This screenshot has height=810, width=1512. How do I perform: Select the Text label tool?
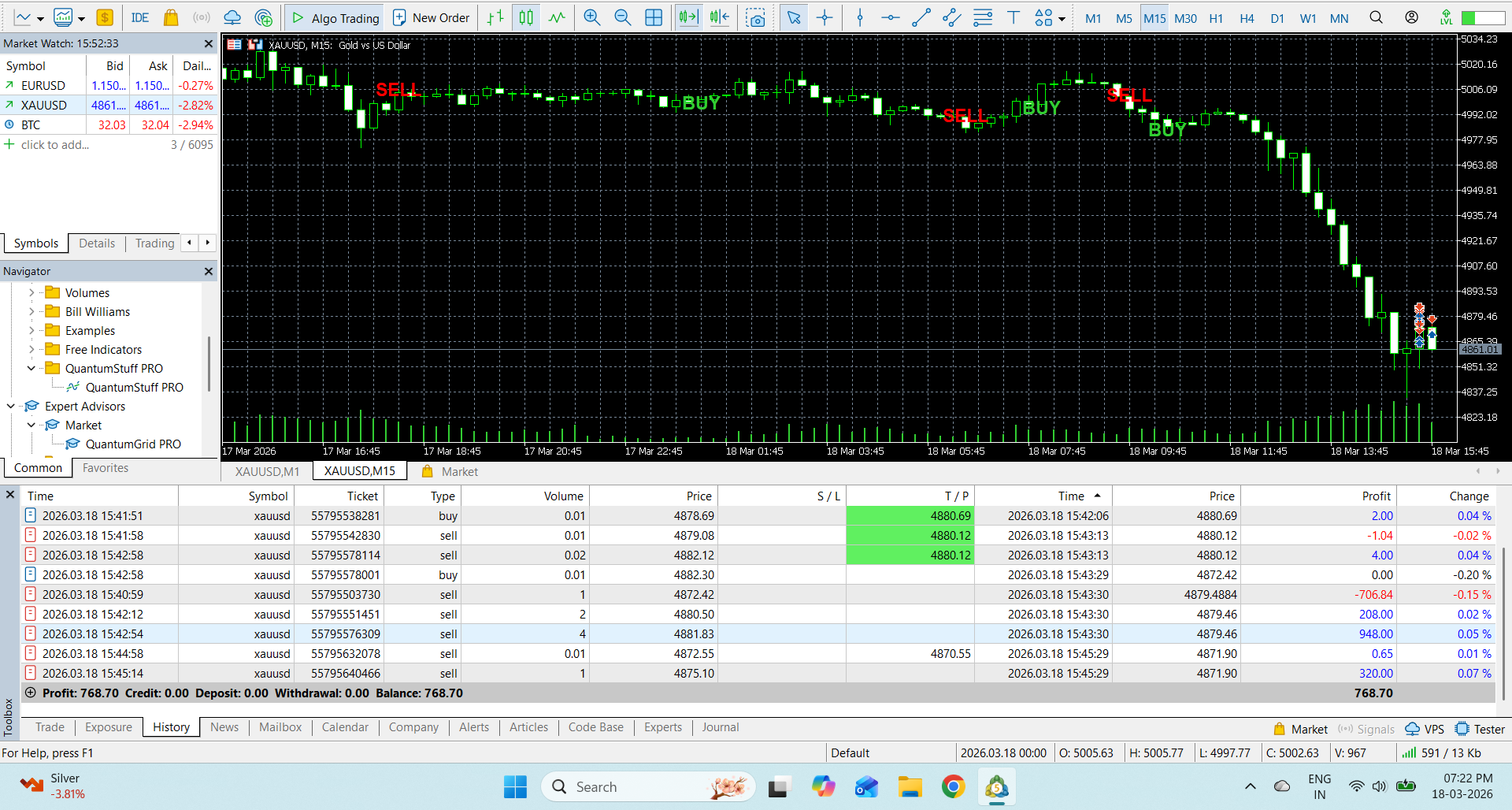[x=1014, y=17]
